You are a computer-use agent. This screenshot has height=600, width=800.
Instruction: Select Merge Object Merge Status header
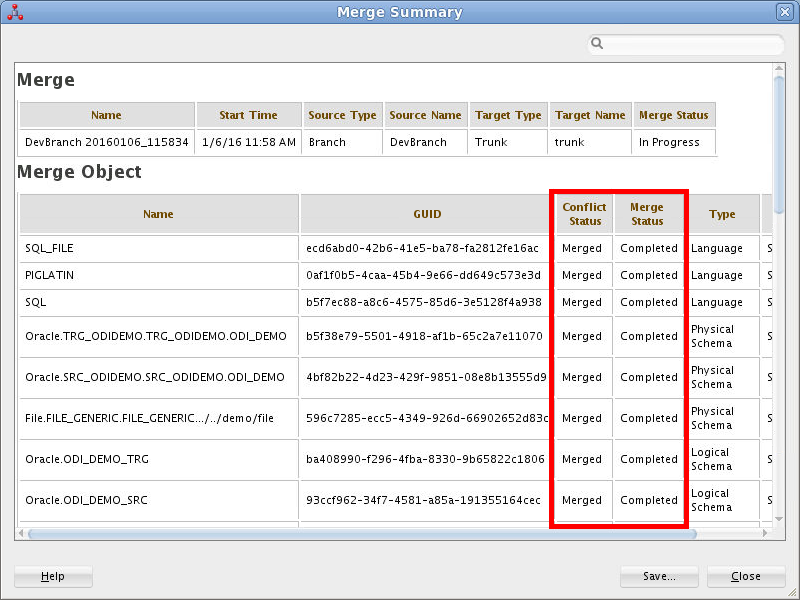point(647,214)
